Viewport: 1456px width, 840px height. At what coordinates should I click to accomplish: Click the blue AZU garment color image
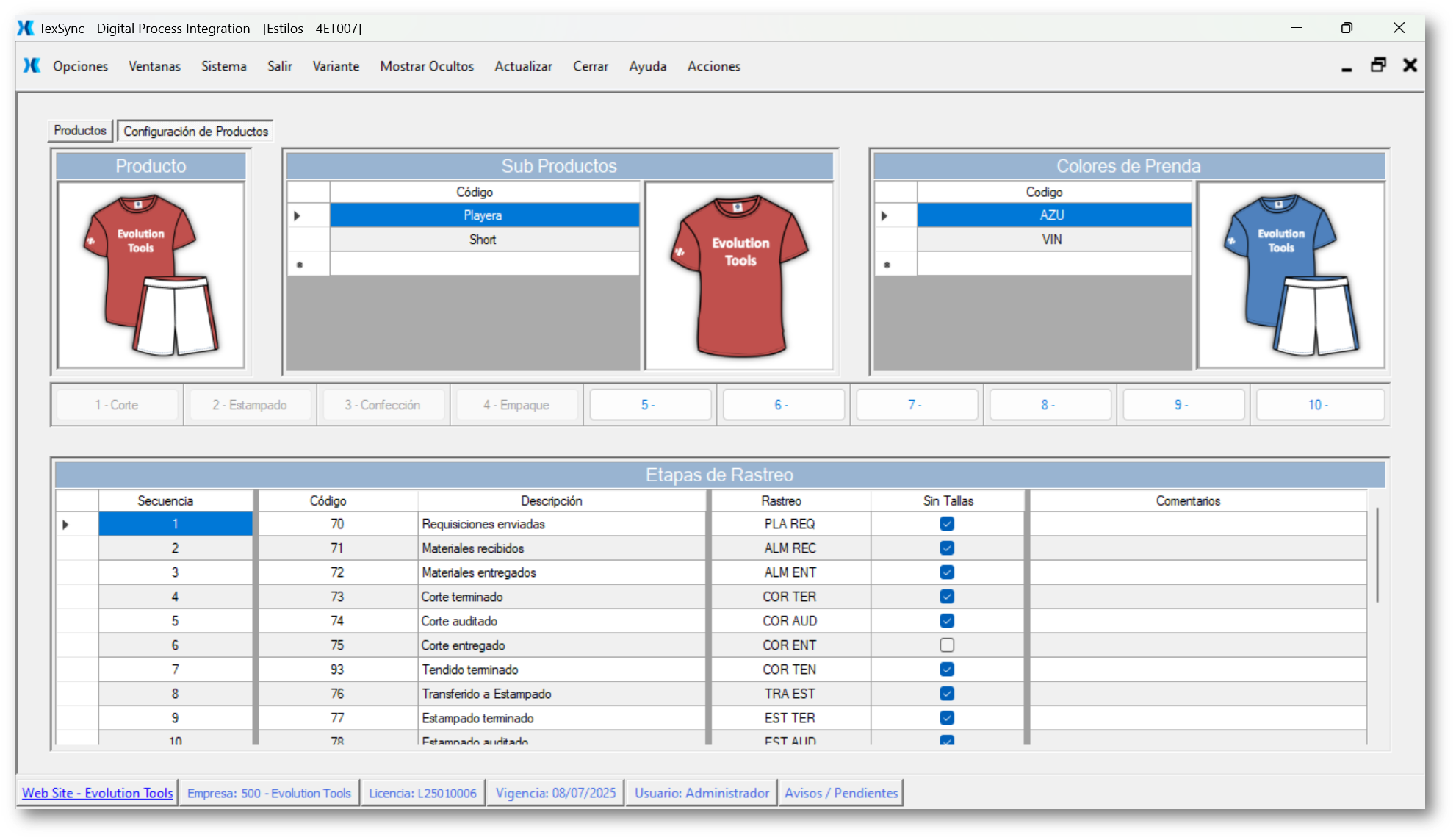[1291, 275]
